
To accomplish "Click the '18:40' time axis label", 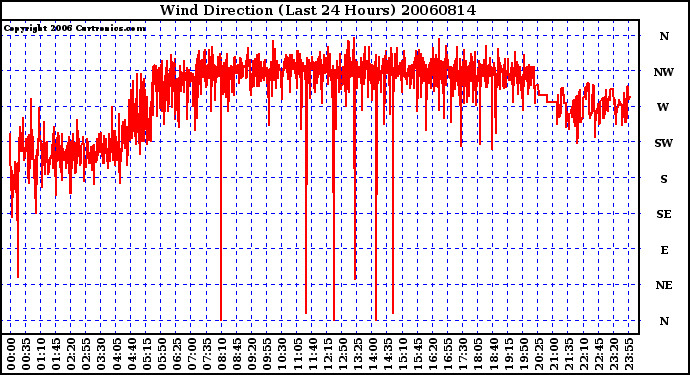I will pyautogui.click(x=493, y=354).
